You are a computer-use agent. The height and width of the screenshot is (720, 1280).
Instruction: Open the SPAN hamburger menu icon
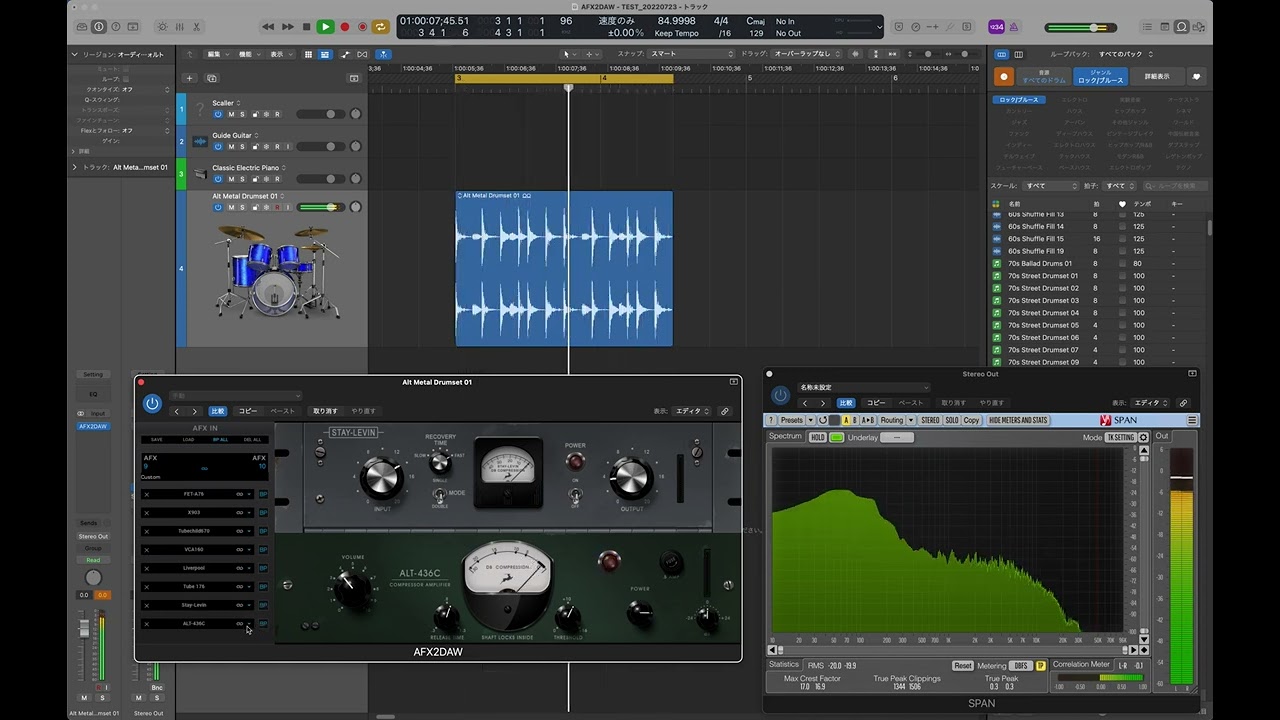coord(1192,420)
